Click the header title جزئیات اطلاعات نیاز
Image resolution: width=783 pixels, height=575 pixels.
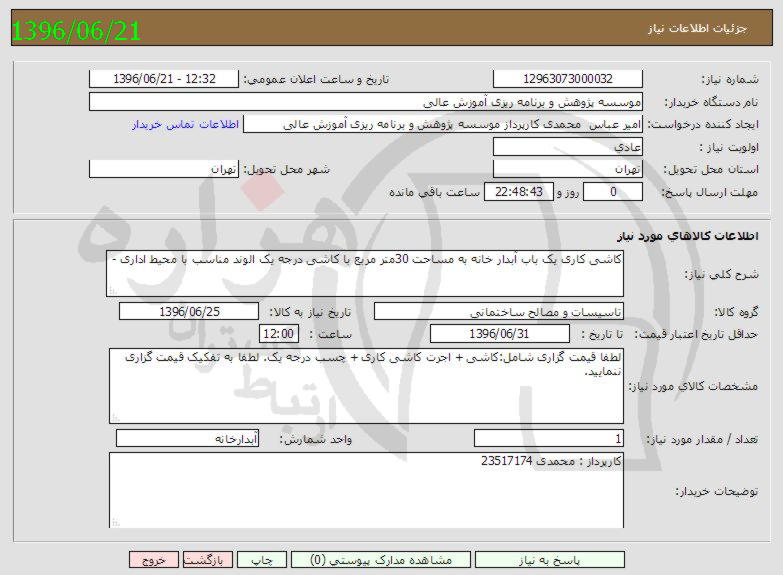pyautogui.click(x=697, y=28)
